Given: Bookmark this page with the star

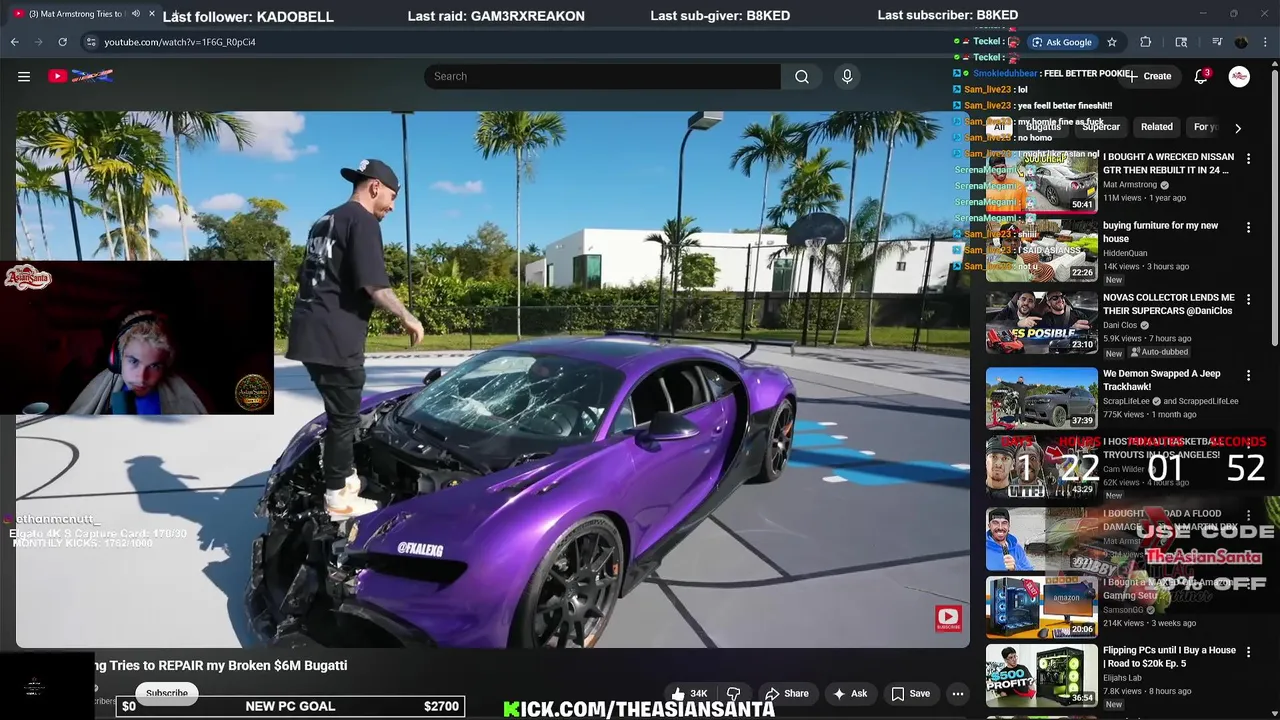Looking at the screenshot, I should 1111,42.
